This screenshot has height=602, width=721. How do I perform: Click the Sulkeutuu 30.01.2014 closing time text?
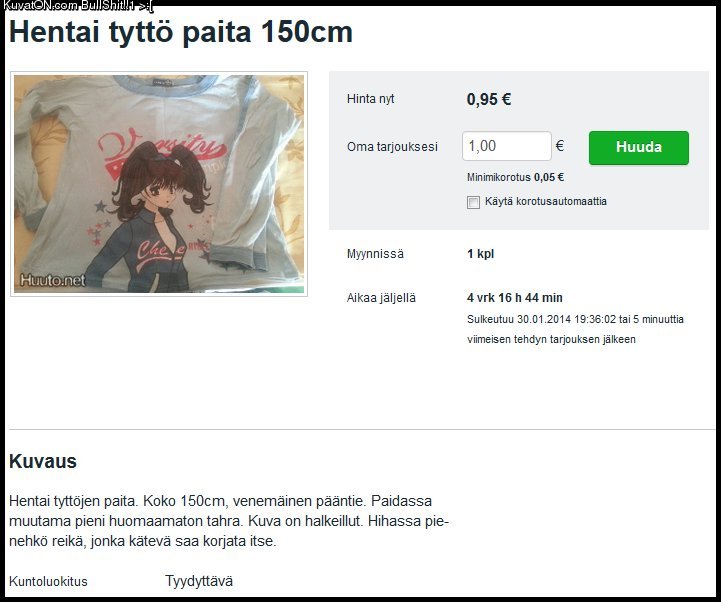[x=575, y=329]
